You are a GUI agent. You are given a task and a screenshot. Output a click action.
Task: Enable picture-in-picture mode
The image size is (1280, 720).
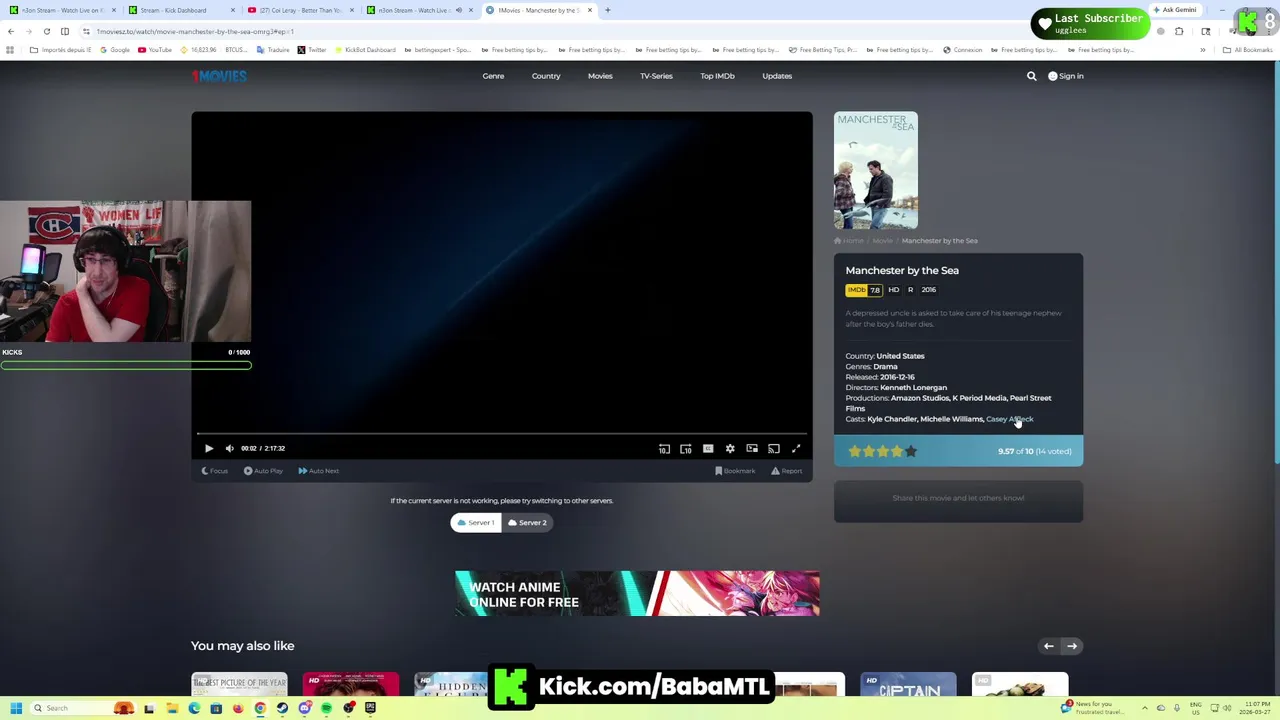(x=752, y=449)
